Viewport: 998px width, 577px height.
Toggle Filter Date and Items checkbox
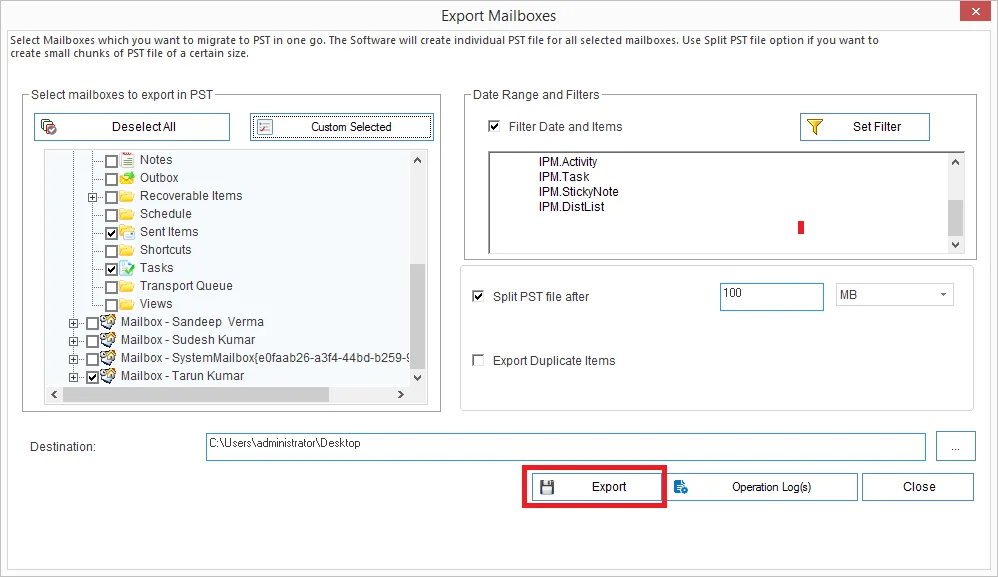click(494, 127)
